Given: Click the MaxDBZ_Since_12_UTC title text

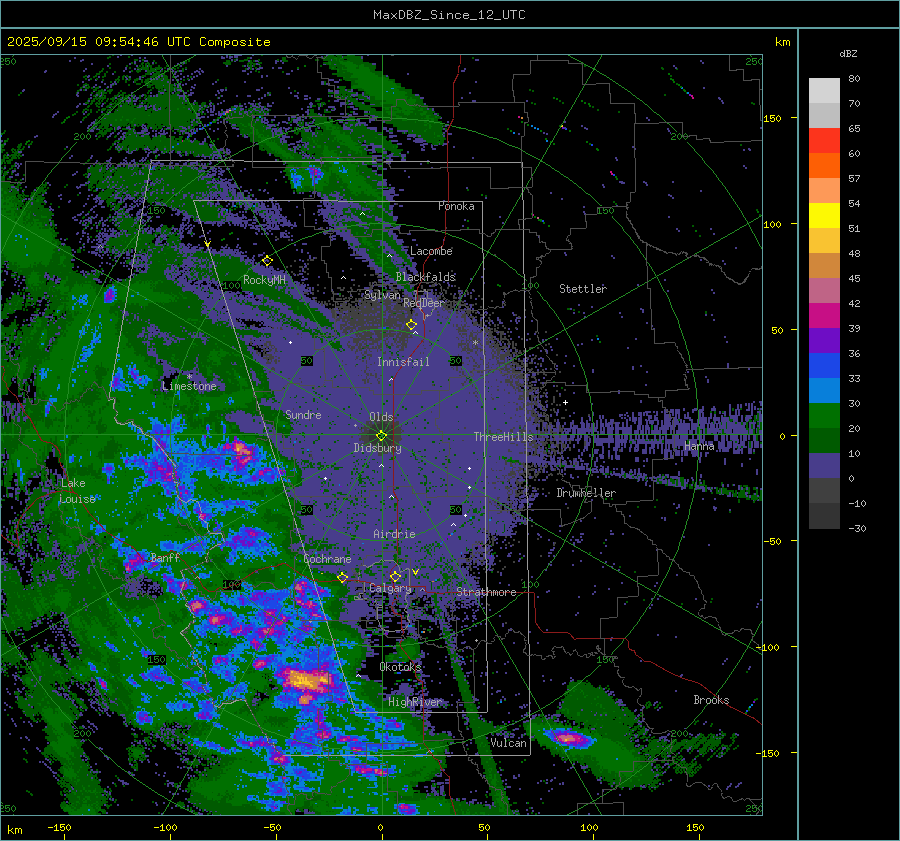Looking at the screenshot, I should 449,15.
